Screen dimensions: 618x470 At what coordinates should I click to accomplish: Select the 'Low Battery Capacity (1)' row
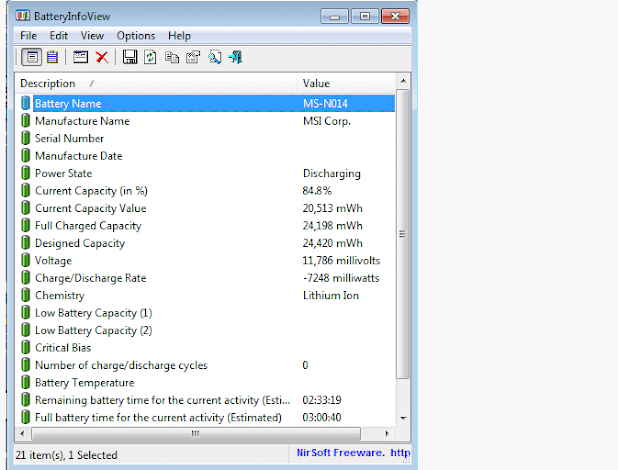pos(205,313)
